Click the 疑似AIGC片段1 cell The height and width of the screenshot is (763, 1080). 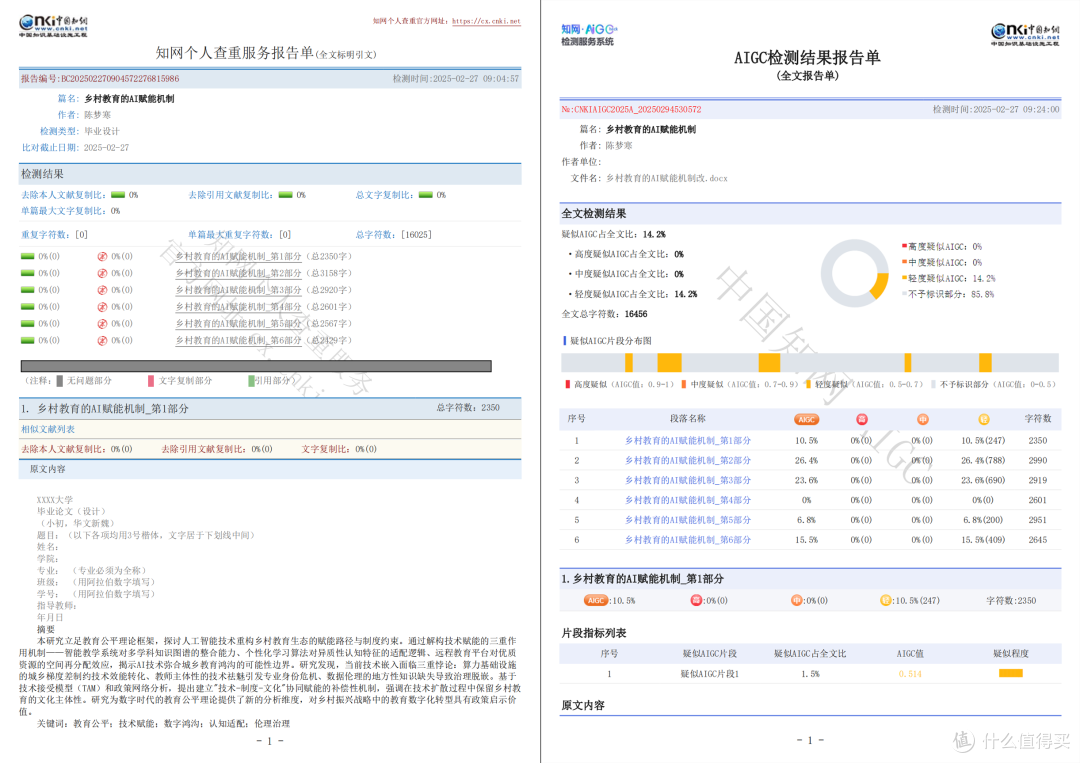[x=709, y=673]
